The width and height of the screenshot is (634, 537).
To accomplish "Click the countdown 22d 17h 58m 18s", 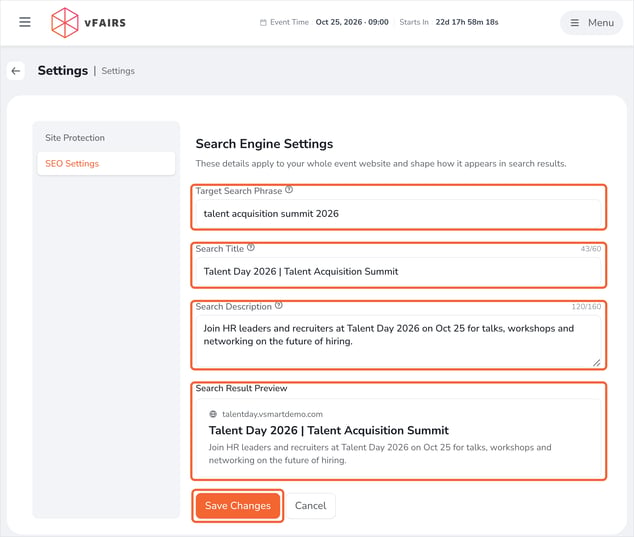I will click(467, 22).
